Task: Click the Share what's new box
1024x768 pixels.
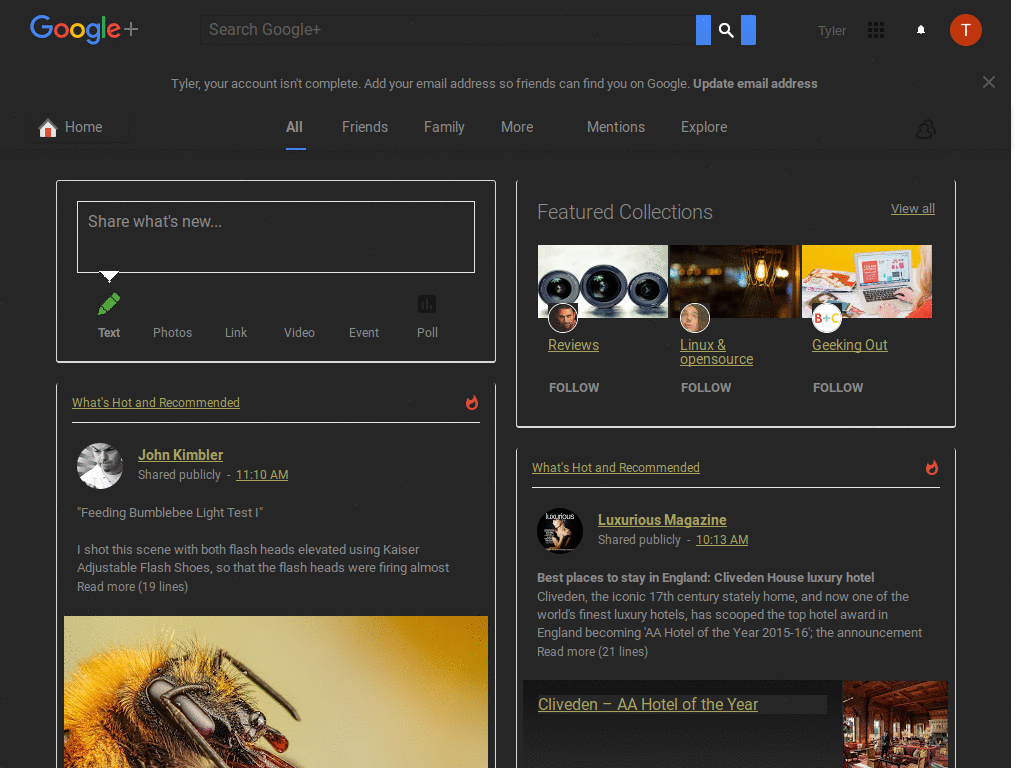Action: click(x=276, y=236)
